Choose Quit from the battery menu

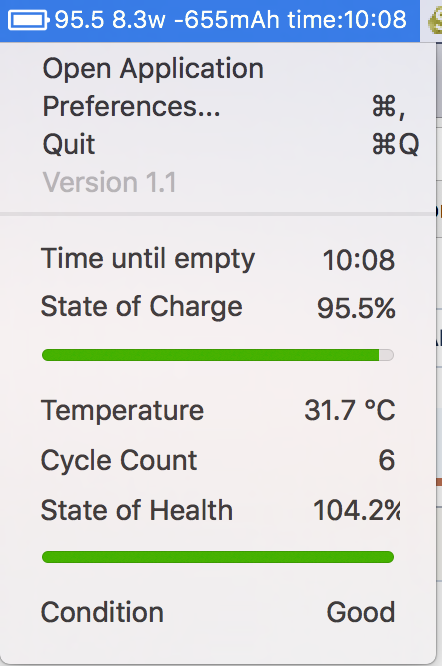click(x=218, y=144)
